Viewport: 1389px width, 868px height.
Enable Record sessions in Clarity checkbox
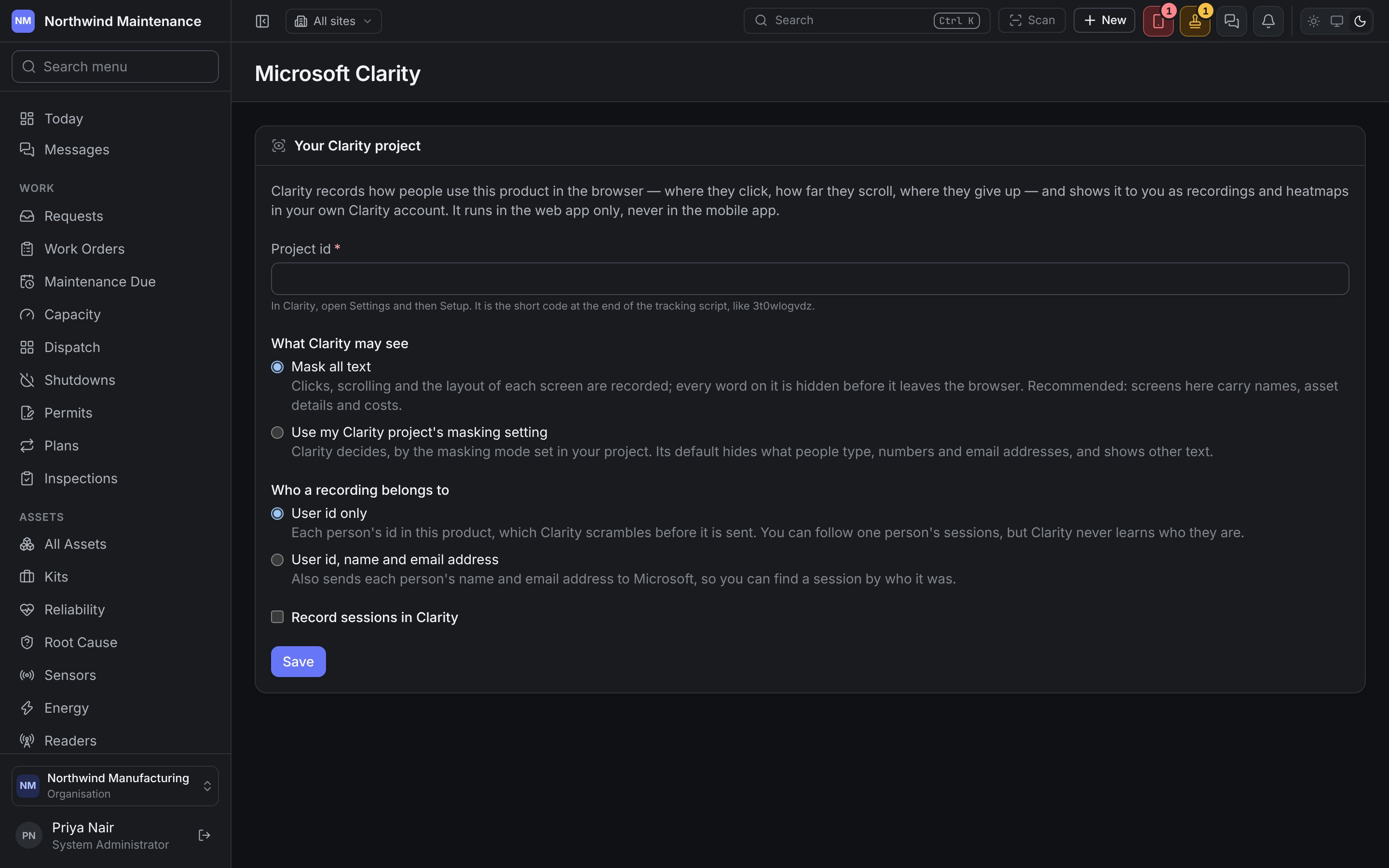point(277,617)
